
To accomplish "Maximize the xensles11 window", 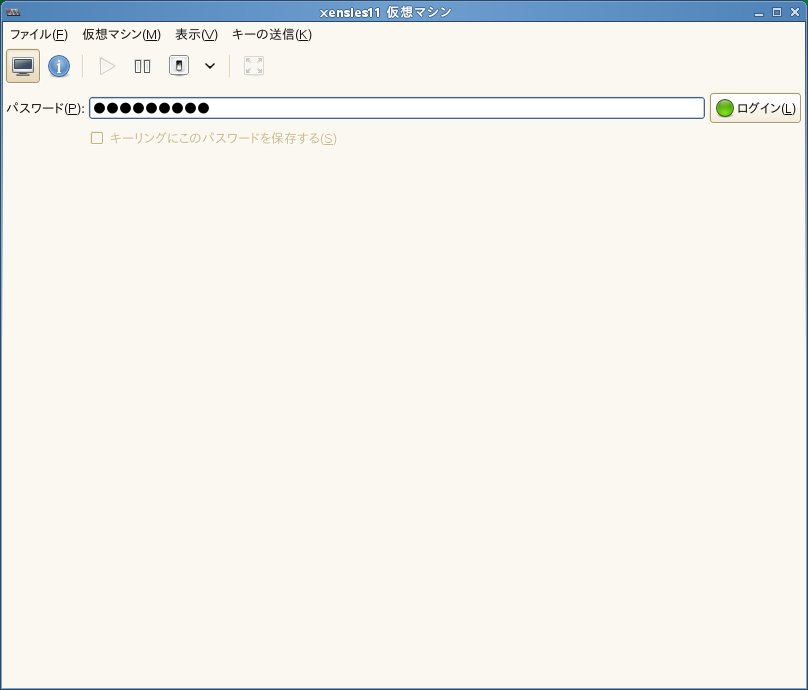I will coord(777,12).
